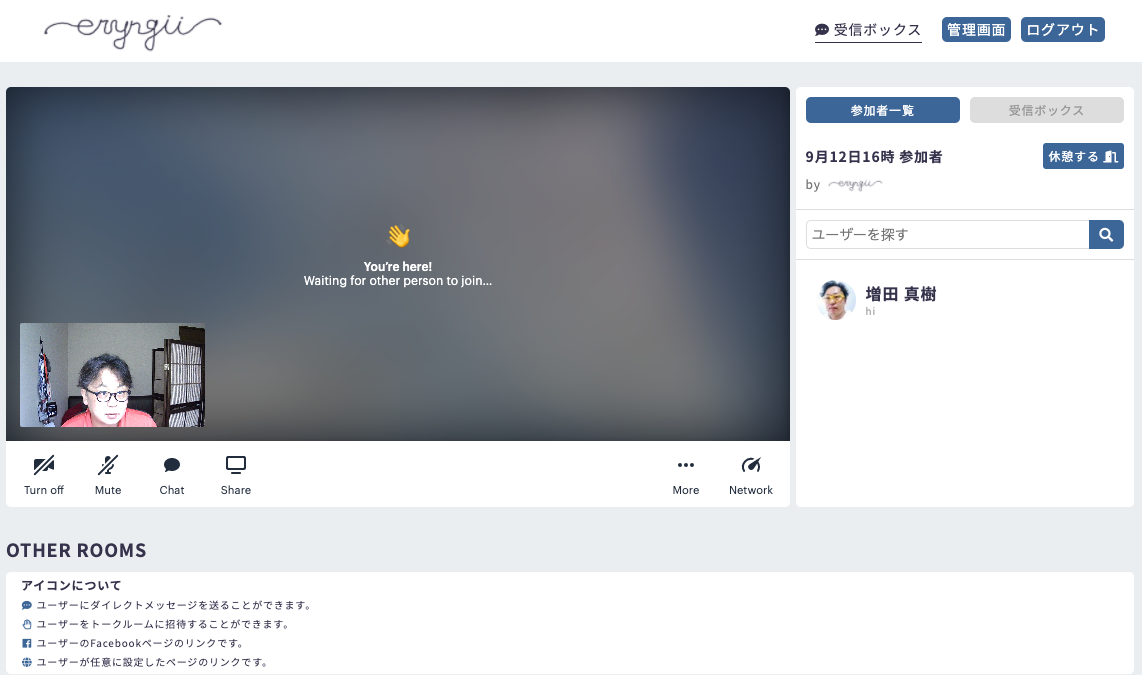Share your screen
Screen dimensions: 1142x675
coord(236,474)
